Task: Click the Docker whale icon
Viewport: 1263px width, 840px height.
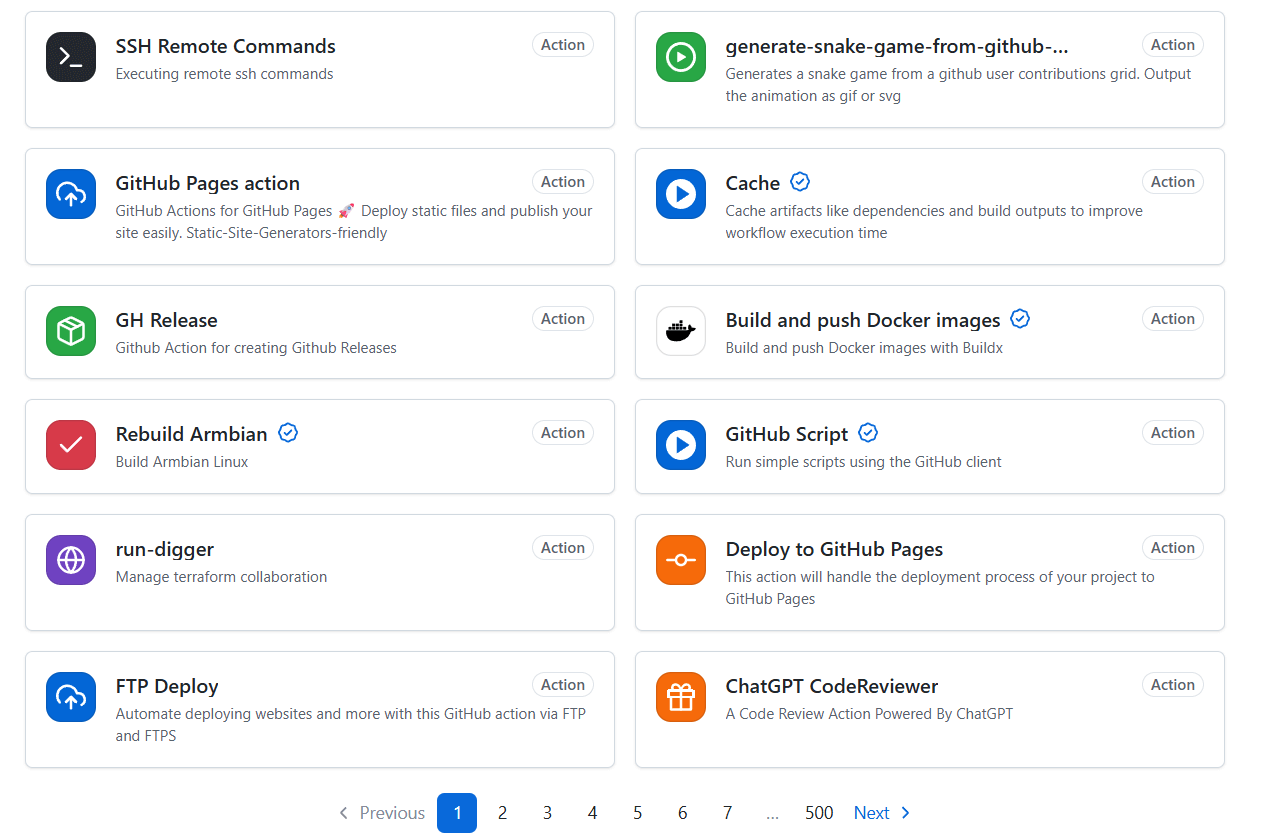Action: (681, 331)
